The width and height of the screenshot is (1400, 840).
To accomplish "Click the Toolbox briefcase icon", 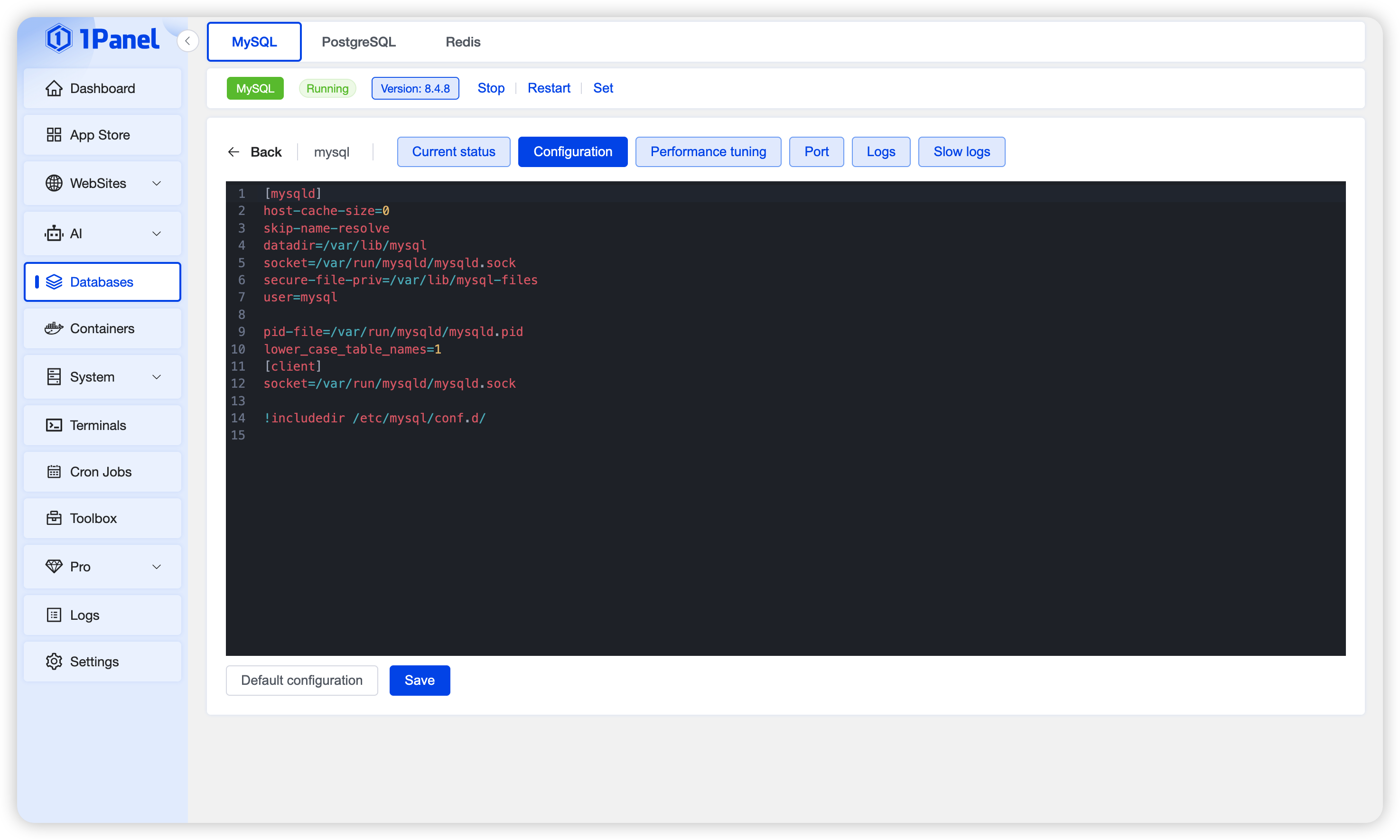I will coord(54,518).
